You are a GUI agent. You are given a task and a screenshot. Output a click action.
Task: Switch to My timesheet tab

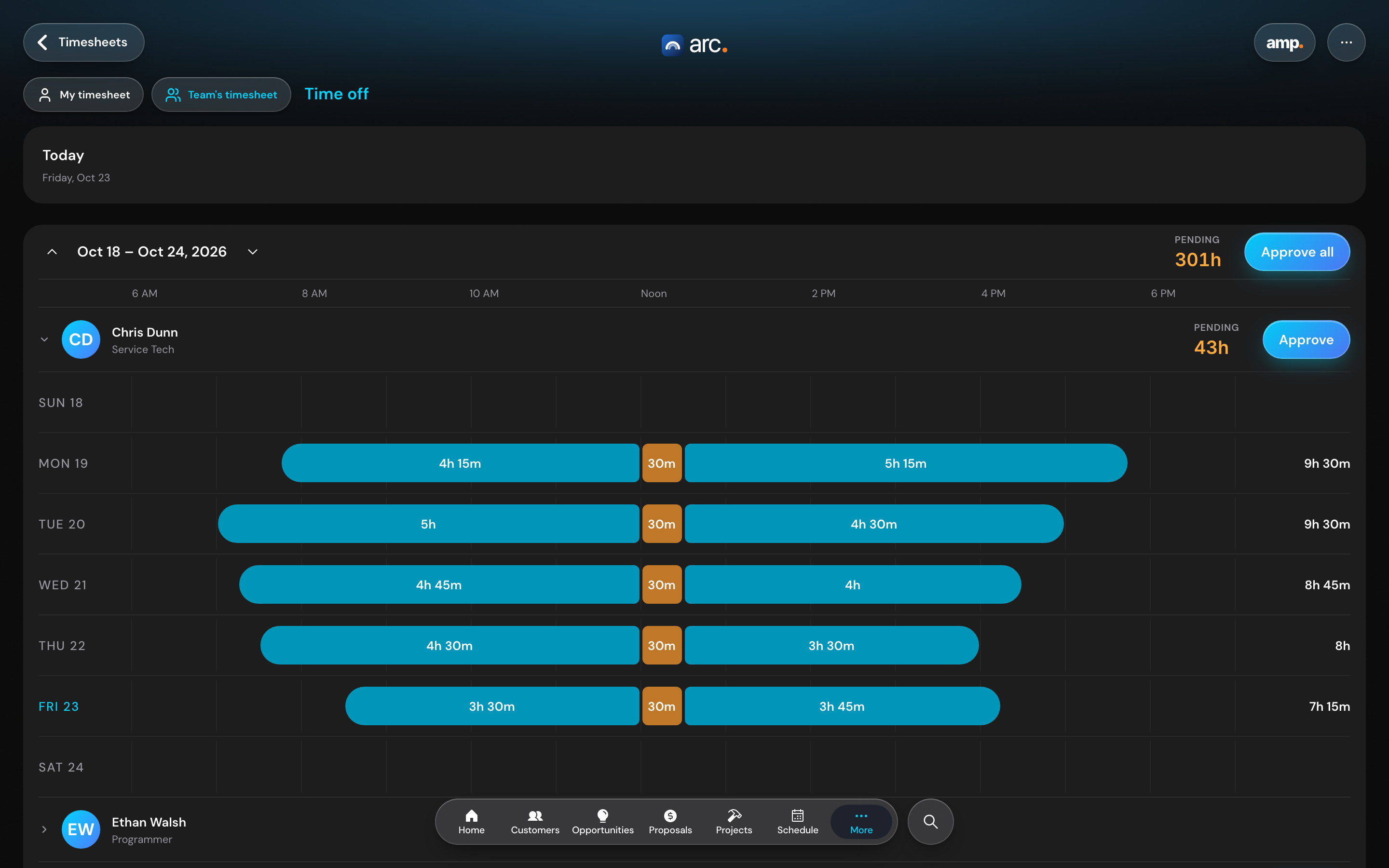[84, 95]
